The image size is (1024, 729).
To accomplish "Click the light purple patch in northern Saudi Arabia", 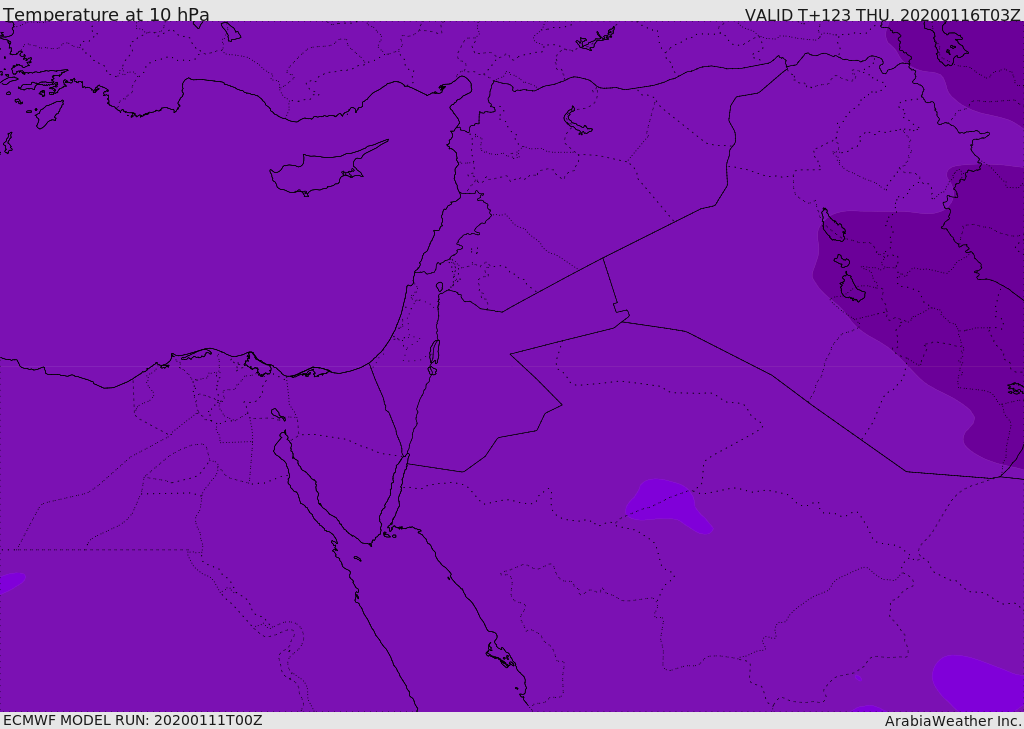I will pyautogui.click(x=667, y=505).
